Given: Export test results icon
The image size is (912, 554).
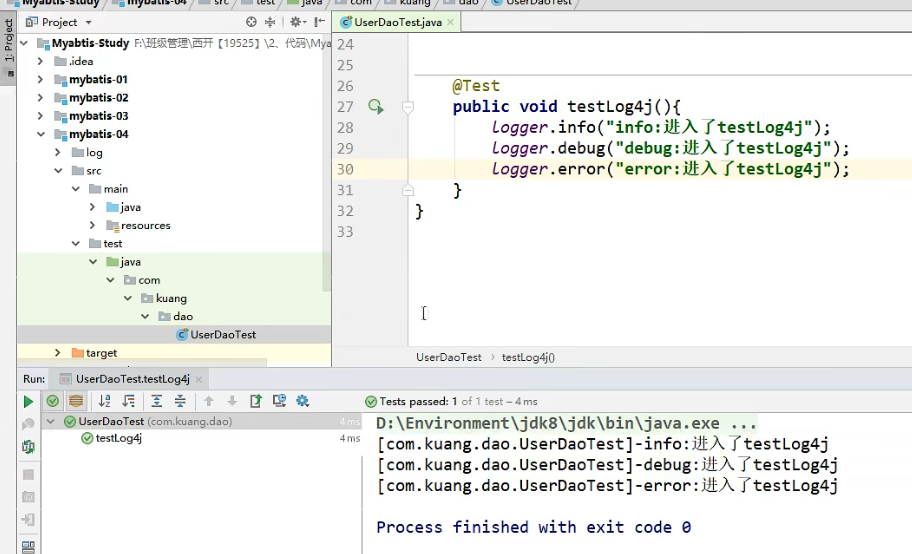Looking at the screenshot, I should click(256, 401).
